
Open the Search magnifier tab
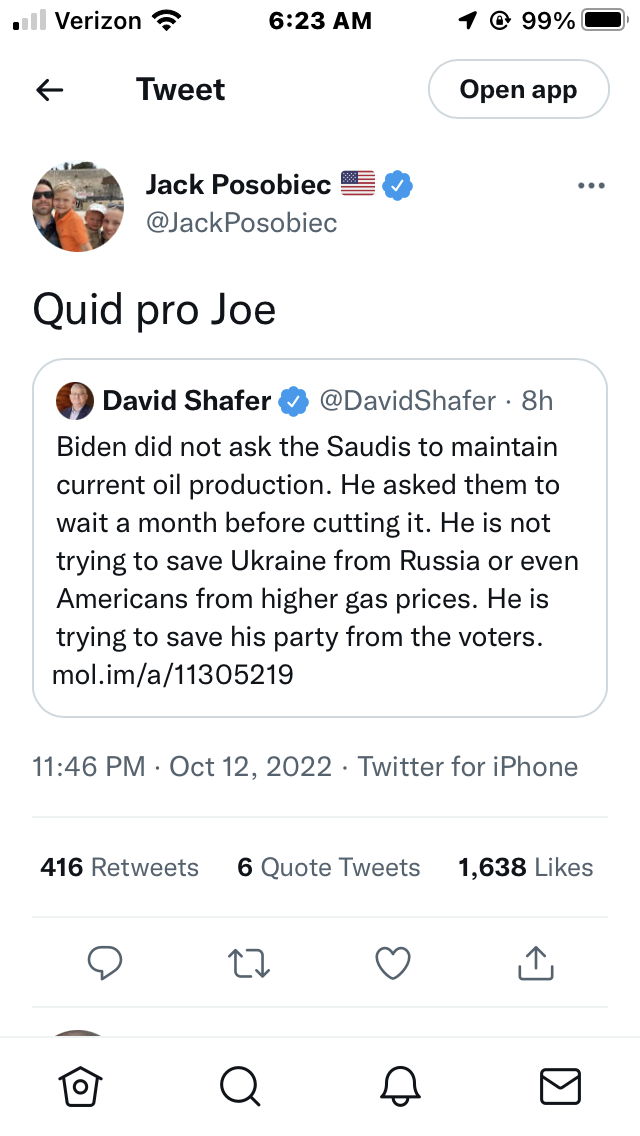point(240,1085)
